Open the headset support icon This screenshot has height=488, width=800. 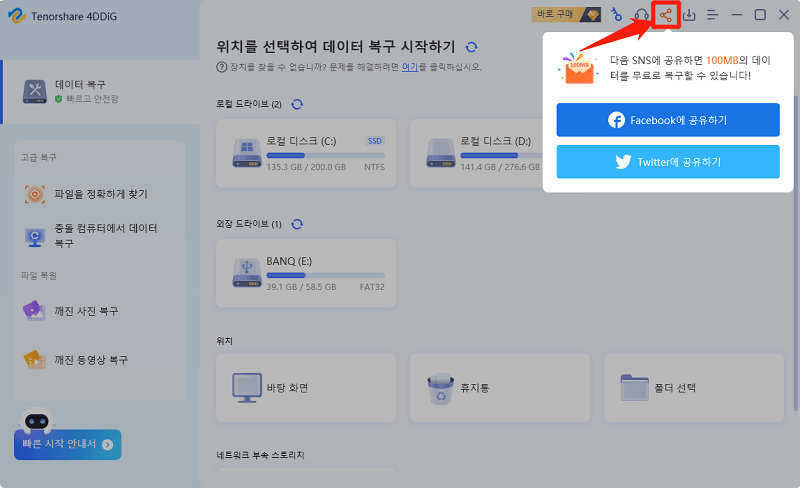pyautogui.click(x=641, y=14)
